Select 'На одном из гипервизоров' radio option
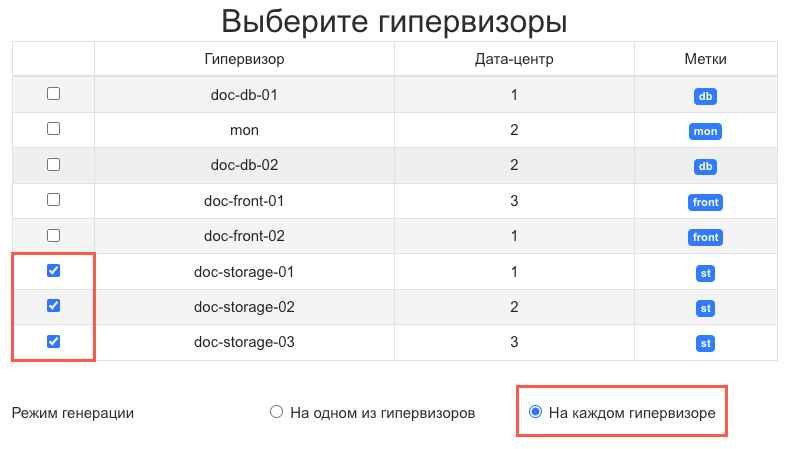 (x=277, y=412)
